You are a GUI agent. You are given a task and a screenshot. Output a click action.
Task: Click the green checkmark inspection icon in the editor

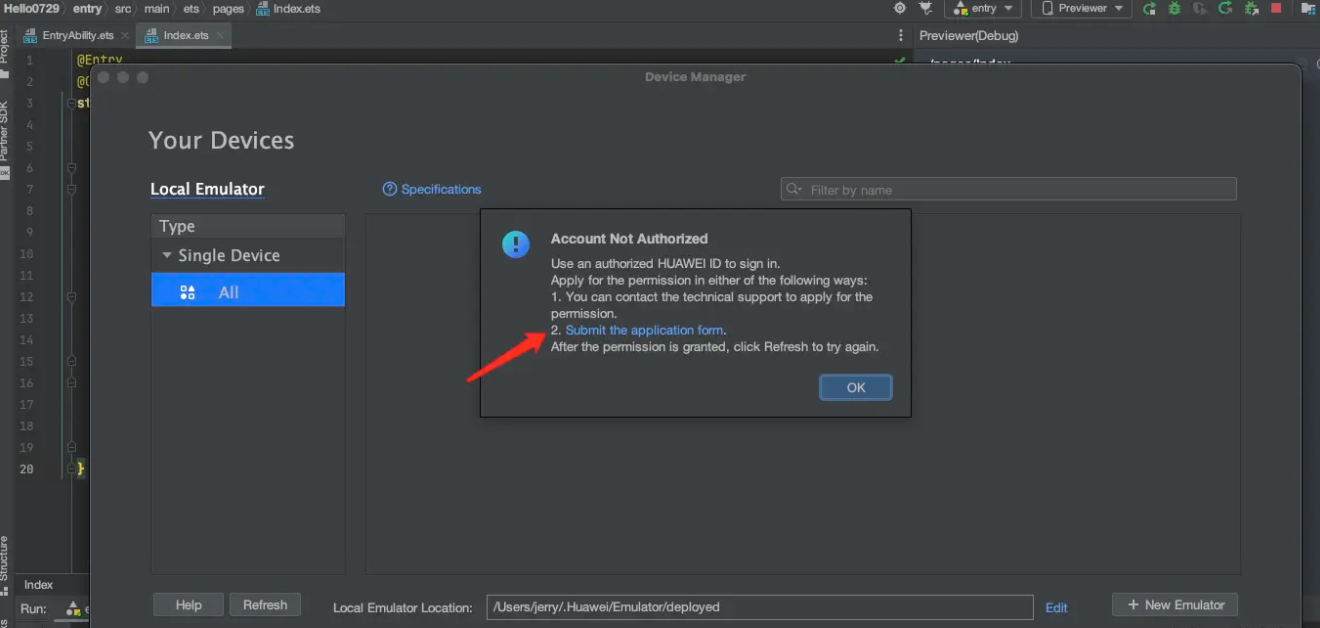[900, 61]
